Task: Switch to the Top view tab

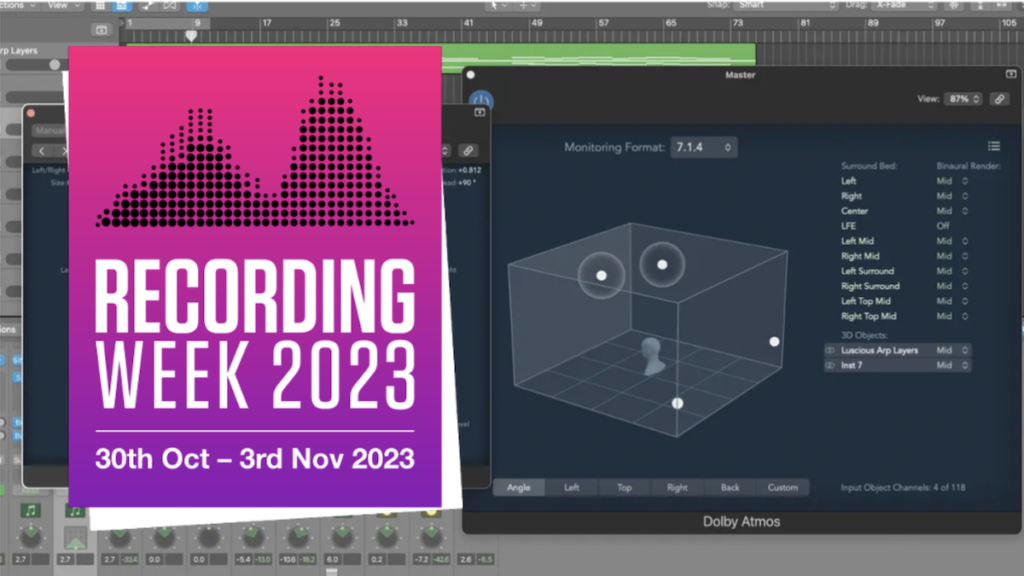Action: 624,488
